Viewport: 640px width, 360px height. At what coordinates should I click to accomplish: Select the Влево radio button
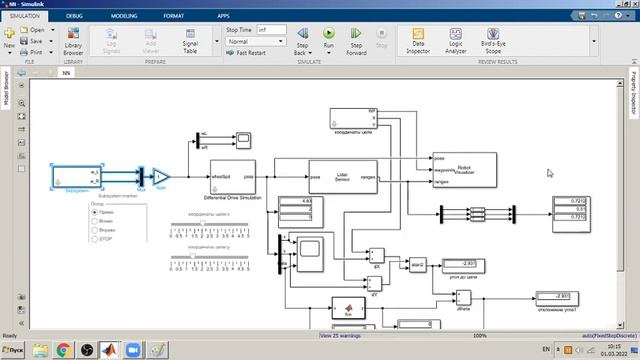click(x=95, y=221)
